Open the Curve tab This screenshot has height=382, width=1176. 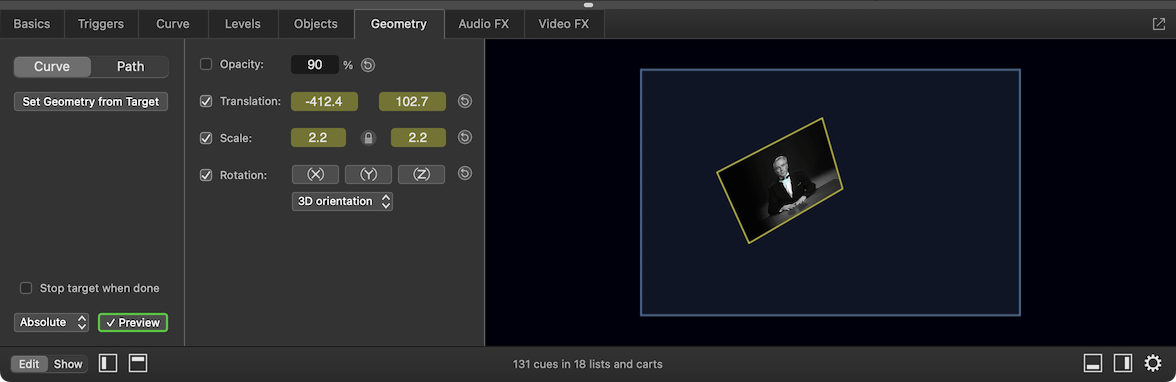[x=172, y=24]
